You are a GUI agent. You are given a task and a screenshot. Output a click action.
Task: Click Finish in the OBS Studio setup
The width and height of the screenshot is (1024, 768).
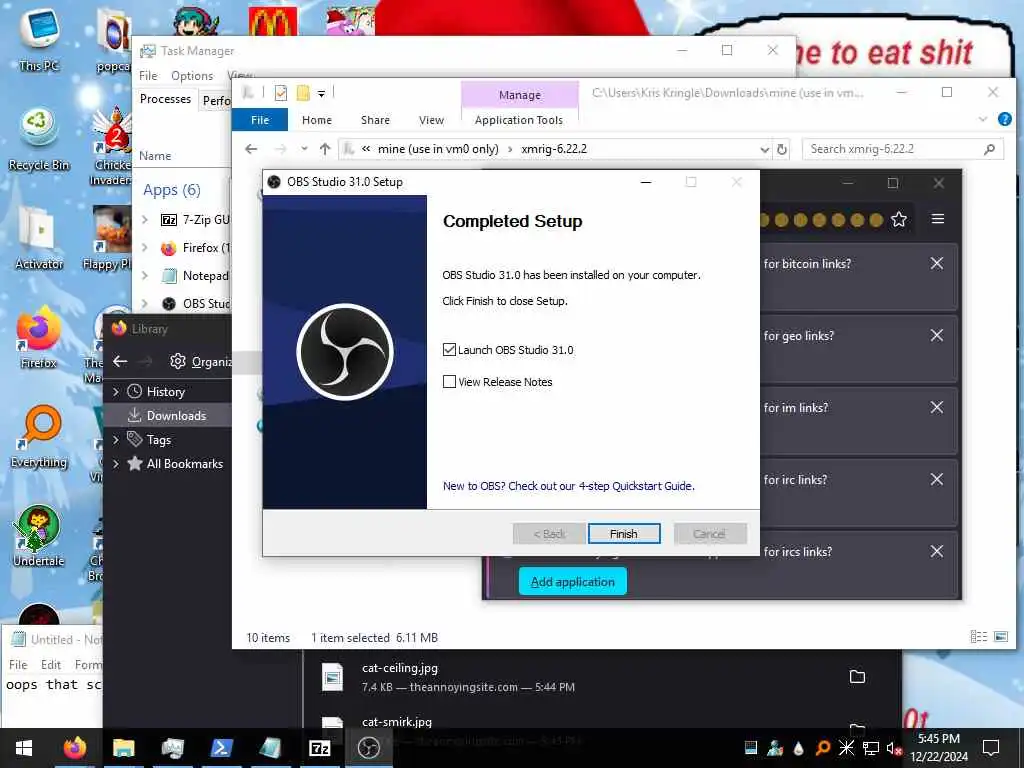point(624,534)
